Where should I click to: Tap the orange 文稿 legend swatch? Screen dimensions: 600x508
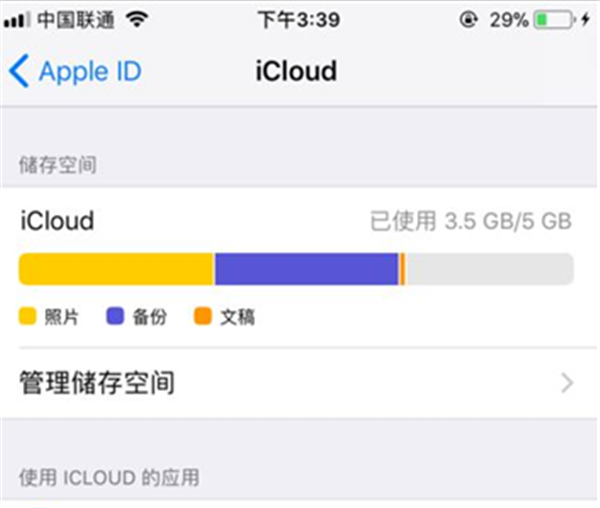point(202,317)
